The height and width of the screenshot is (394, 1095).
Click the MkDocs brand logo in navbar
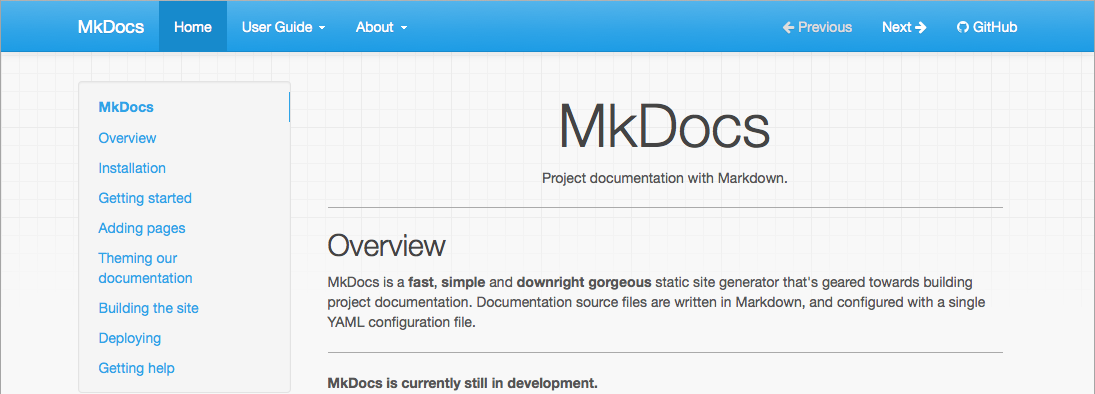[x=110, y=27]
